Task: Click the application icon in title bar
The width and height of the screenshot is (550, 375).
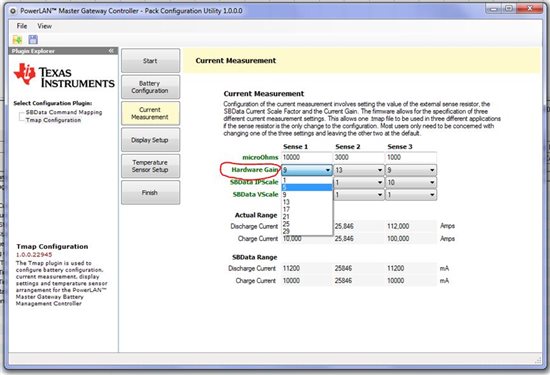Action: [13, 11]
